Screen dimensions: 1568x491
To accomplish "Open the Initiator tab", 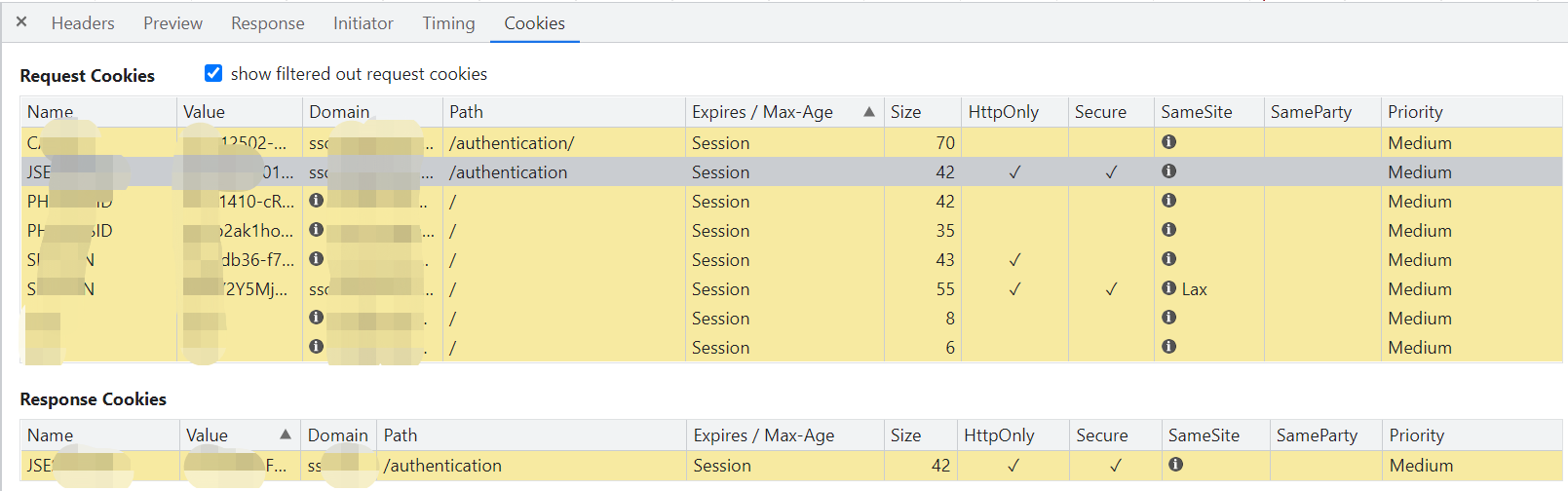I will click(363, 23).
